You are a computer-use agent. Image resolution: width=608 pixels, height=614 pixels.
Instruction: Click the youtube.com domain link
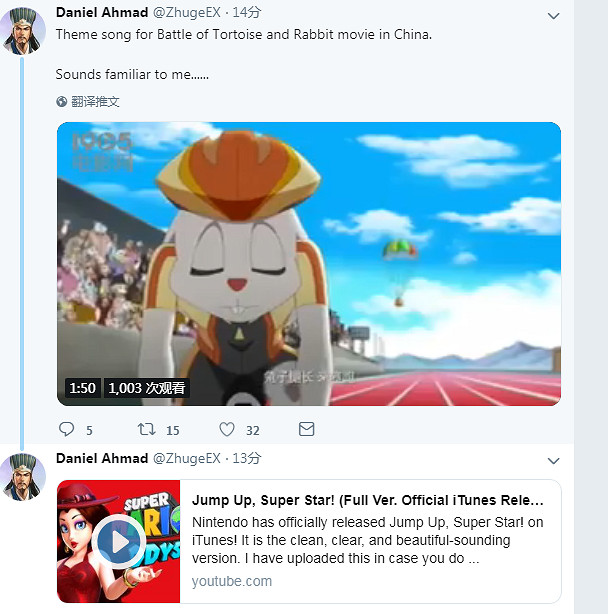(232, 581)
